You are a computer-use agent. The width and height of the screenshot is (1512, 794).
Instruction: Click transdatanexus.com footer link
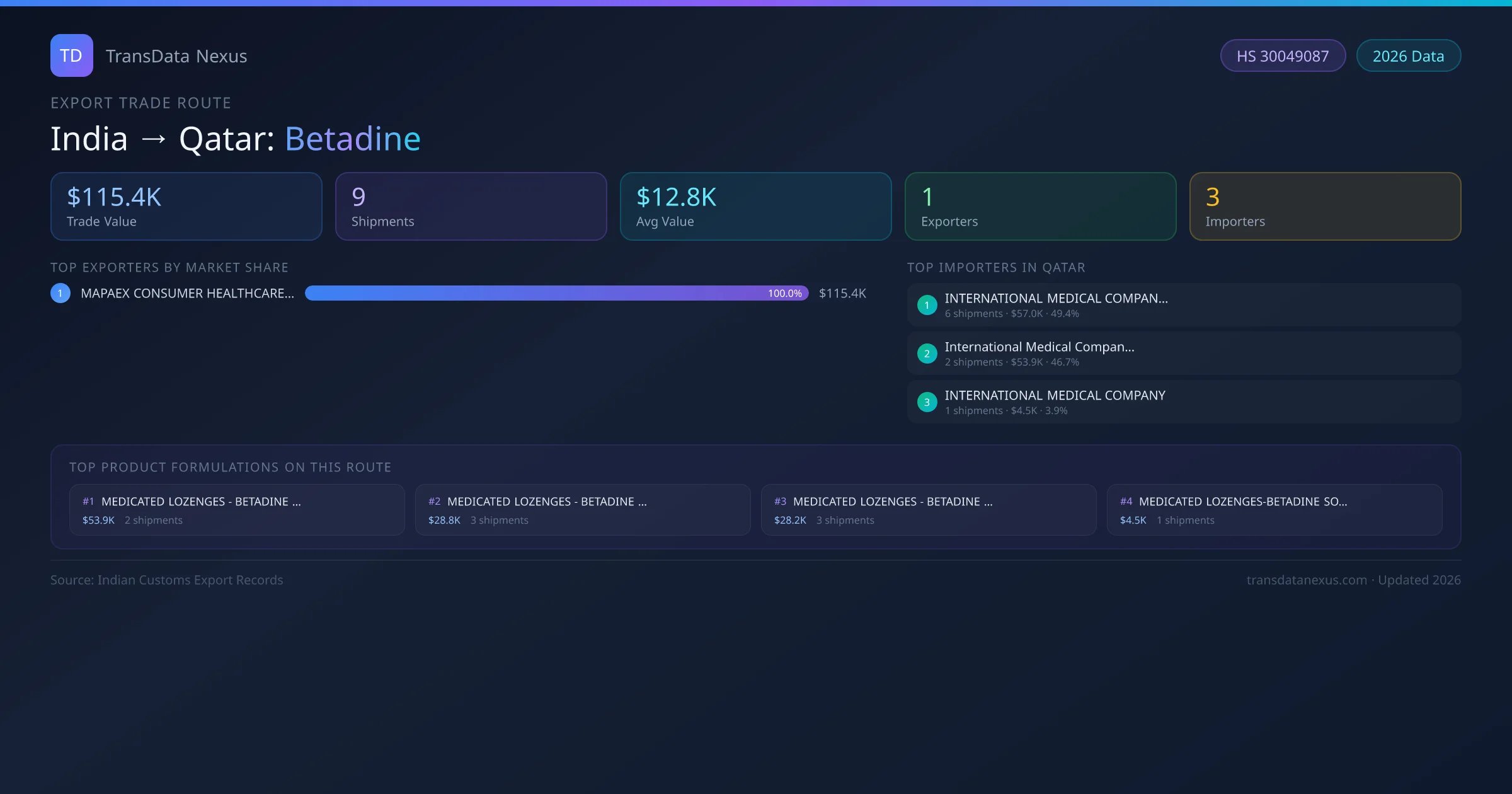tap(1306, 580)
